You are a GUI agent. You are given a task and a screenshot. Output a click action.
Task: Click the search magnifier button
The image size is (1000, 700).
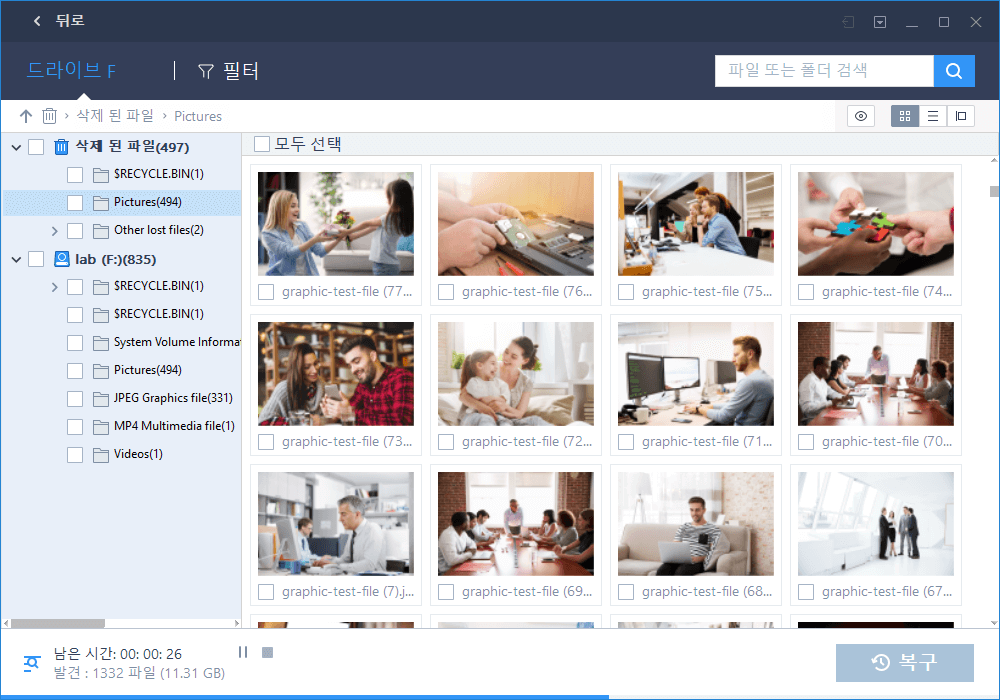click(953, 71)
